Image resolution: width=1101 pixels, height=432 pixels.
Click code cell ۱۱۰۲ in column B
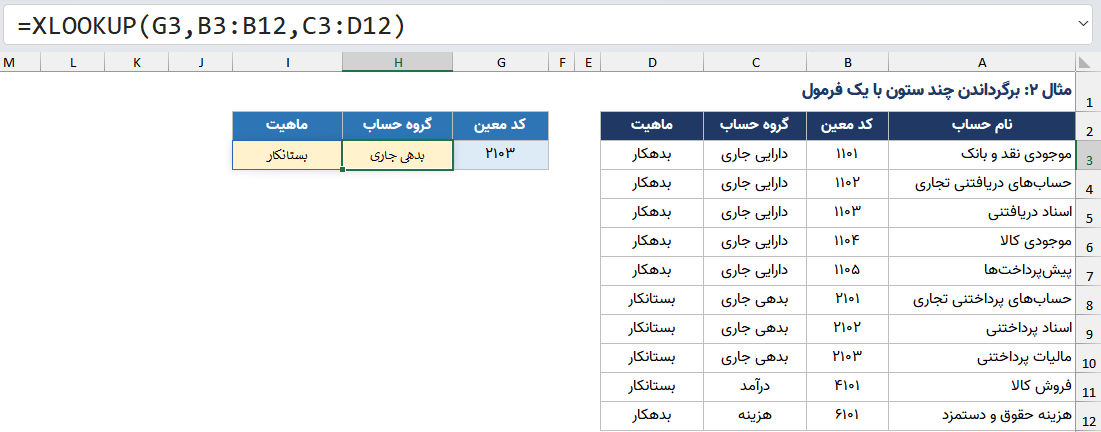848,184
